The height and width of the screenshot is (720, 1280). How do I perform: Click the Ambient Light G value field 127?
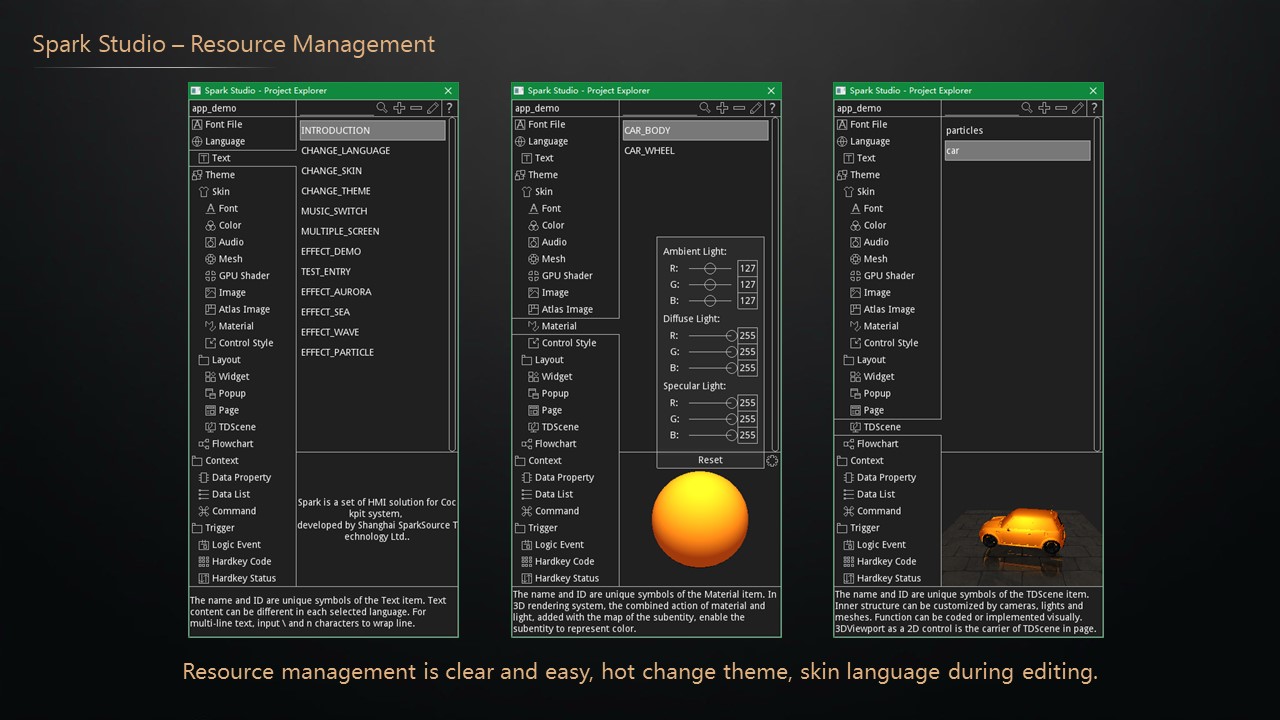point(748,285)
